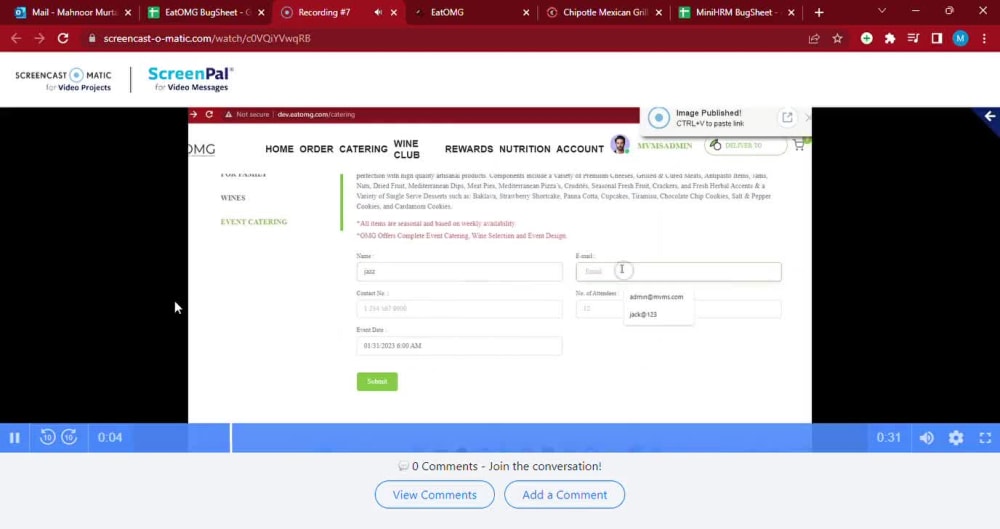
Task: Open NUTRITION menu item
Action: pos(525,149)
